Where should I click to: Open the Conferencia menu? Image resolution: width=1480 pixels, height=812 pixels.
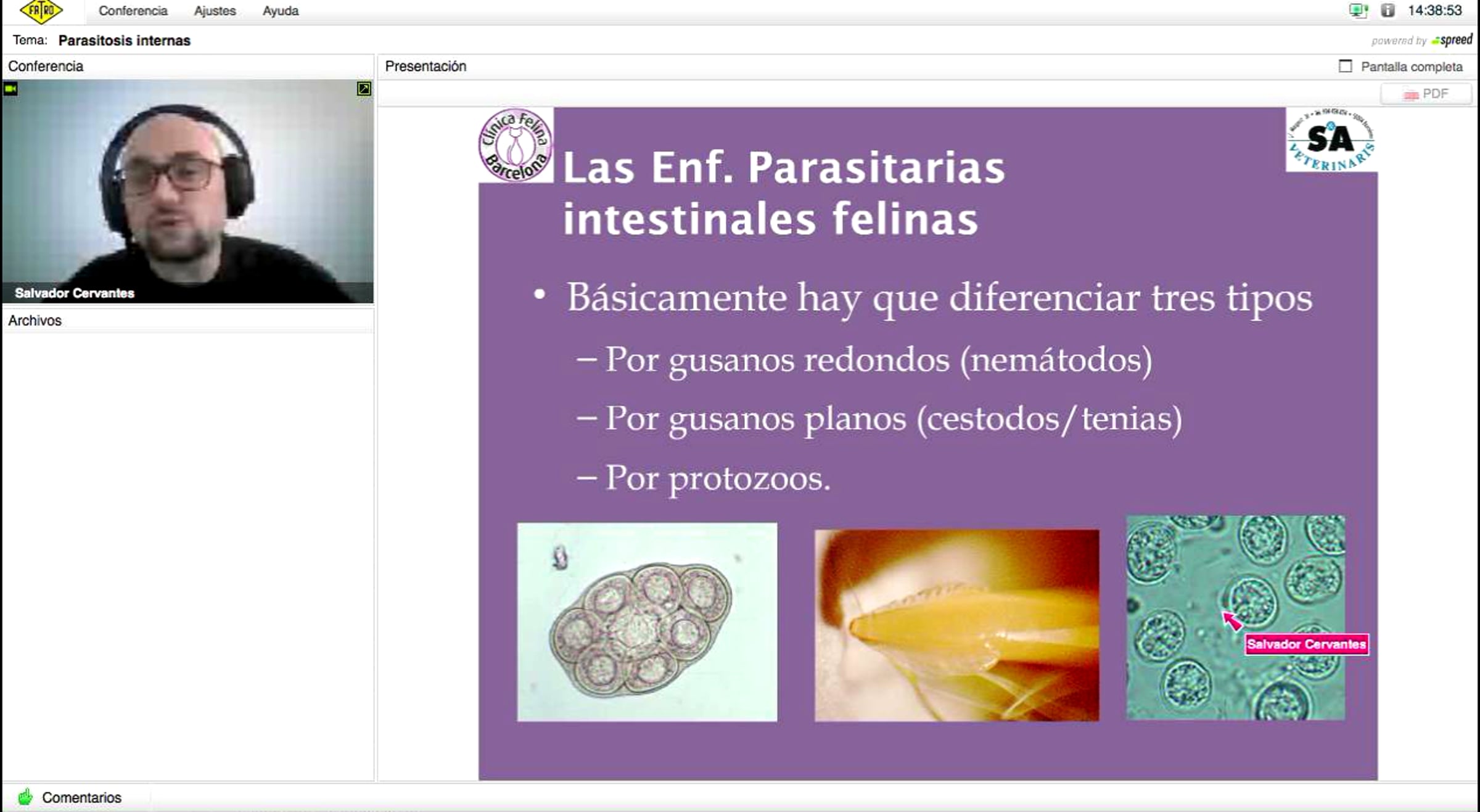coord(133,10)
